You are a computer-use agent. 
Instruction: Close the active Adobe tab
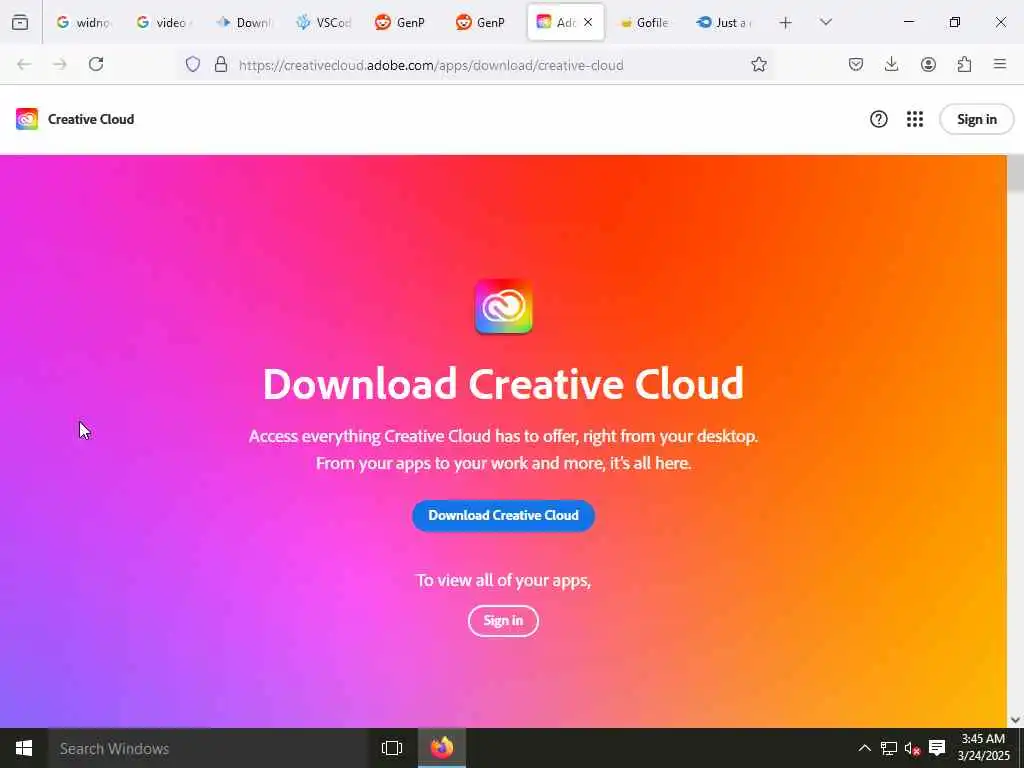(x=588, y=22)
